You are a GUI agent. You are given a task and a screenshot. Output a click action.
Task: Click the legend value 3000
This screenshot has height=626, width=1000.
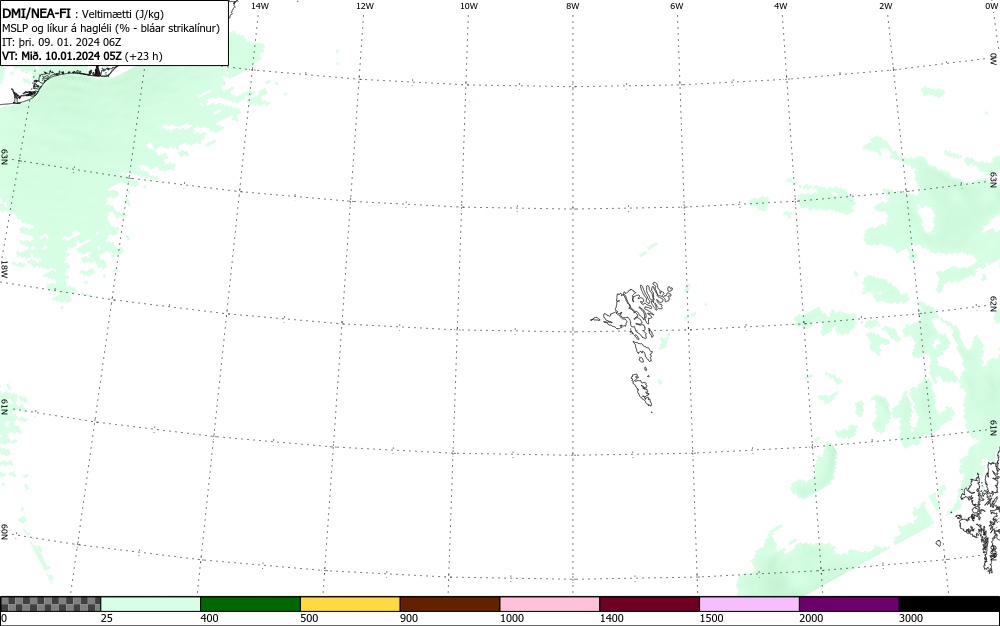click(x=911, y=618)
